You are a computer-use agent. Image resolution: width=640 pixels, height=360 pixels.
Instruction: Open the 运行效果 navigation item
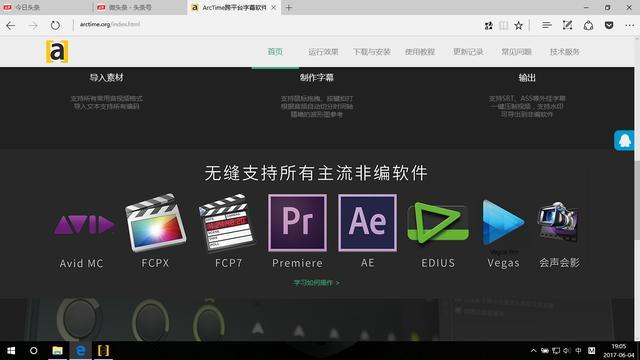point(323,52)
